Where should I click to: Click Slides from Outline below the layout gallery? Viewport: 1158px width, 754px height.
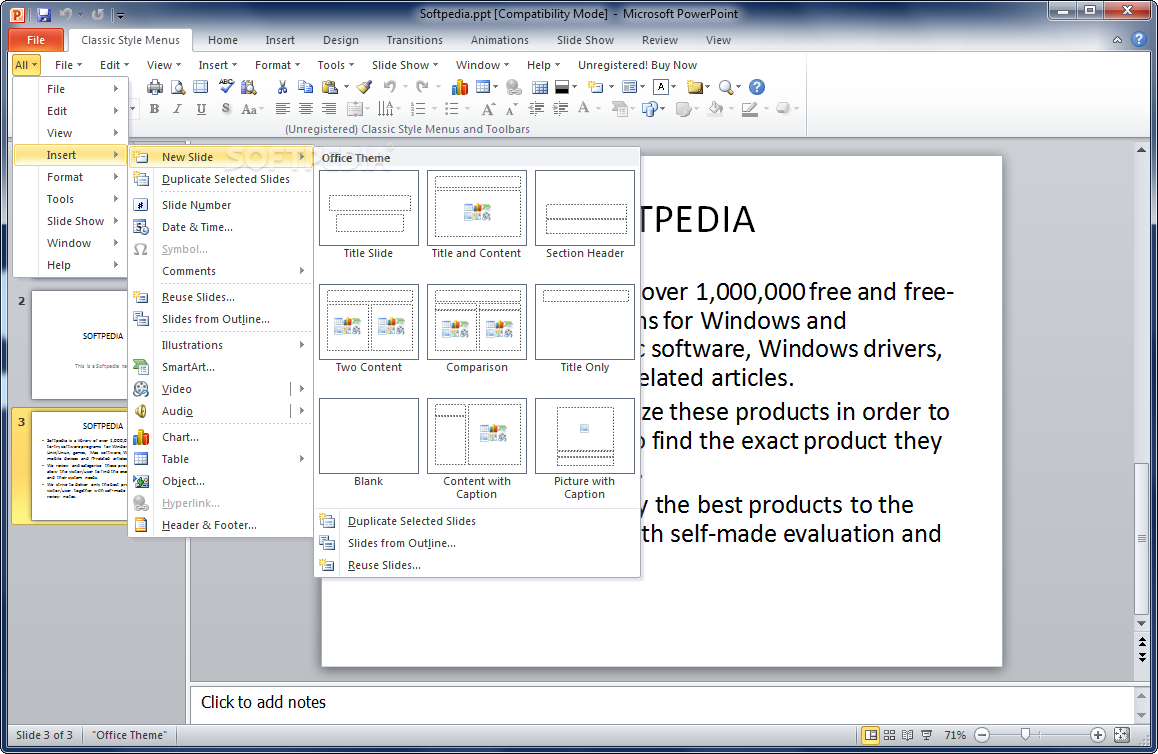click(477, 543)
